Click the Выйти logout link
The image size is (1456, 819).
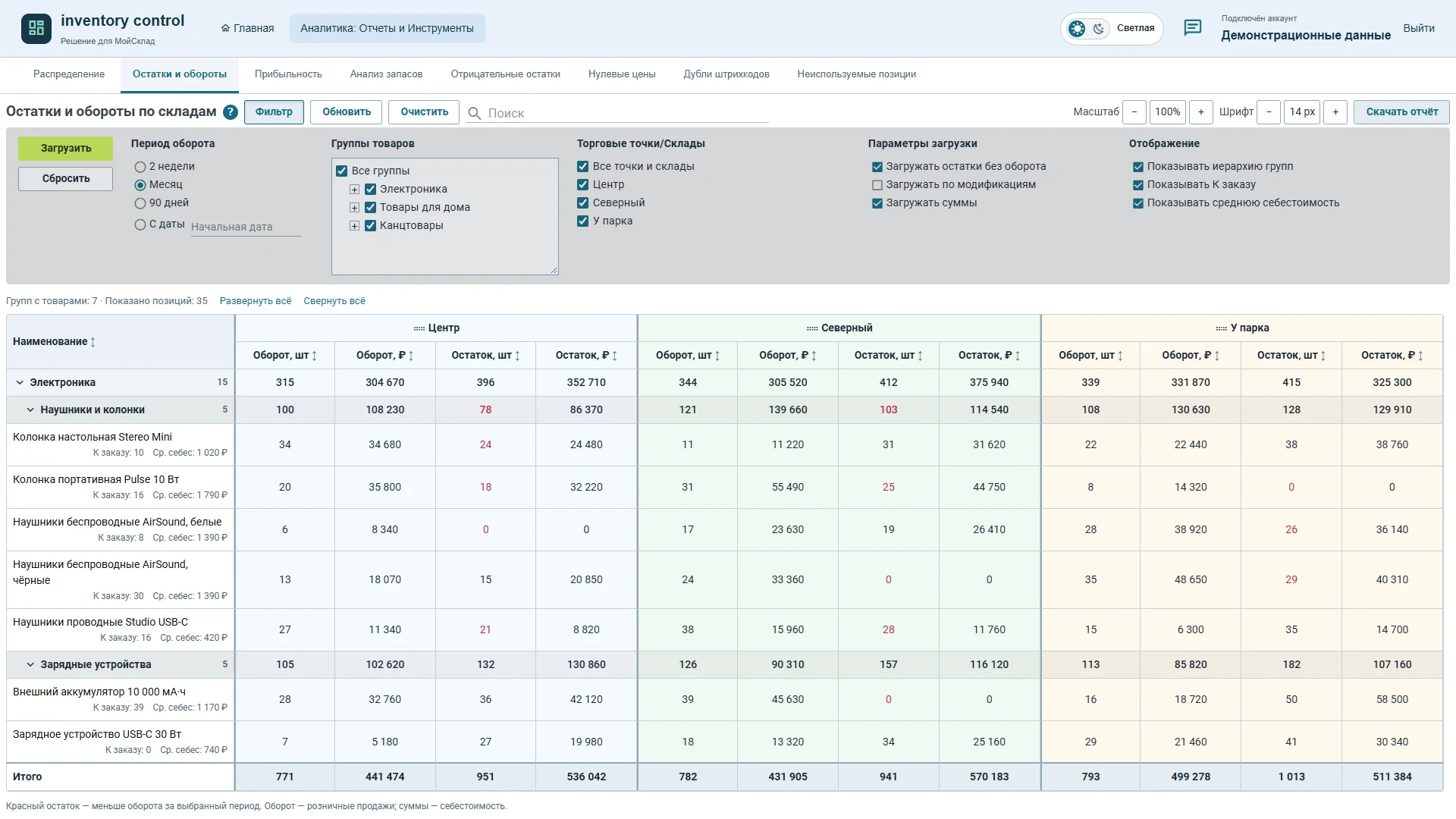coord(1418,29)
